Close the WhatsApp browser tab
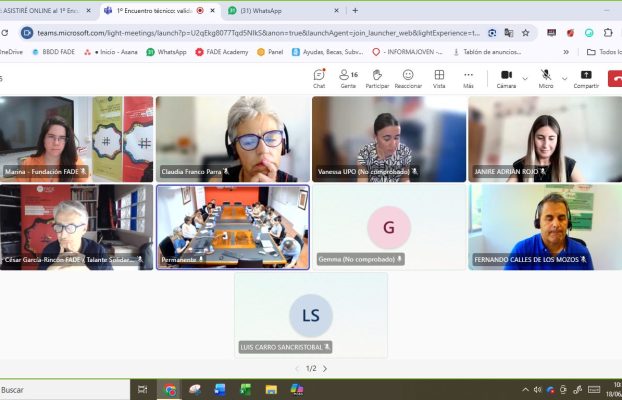Viewport: 622px width, 400px height. pos(336,11)
